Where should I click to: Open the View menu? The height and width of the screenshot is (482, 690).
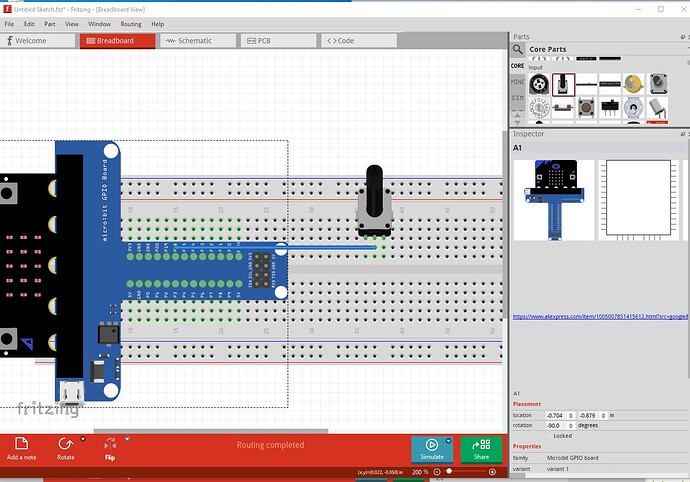pos(72,24)
